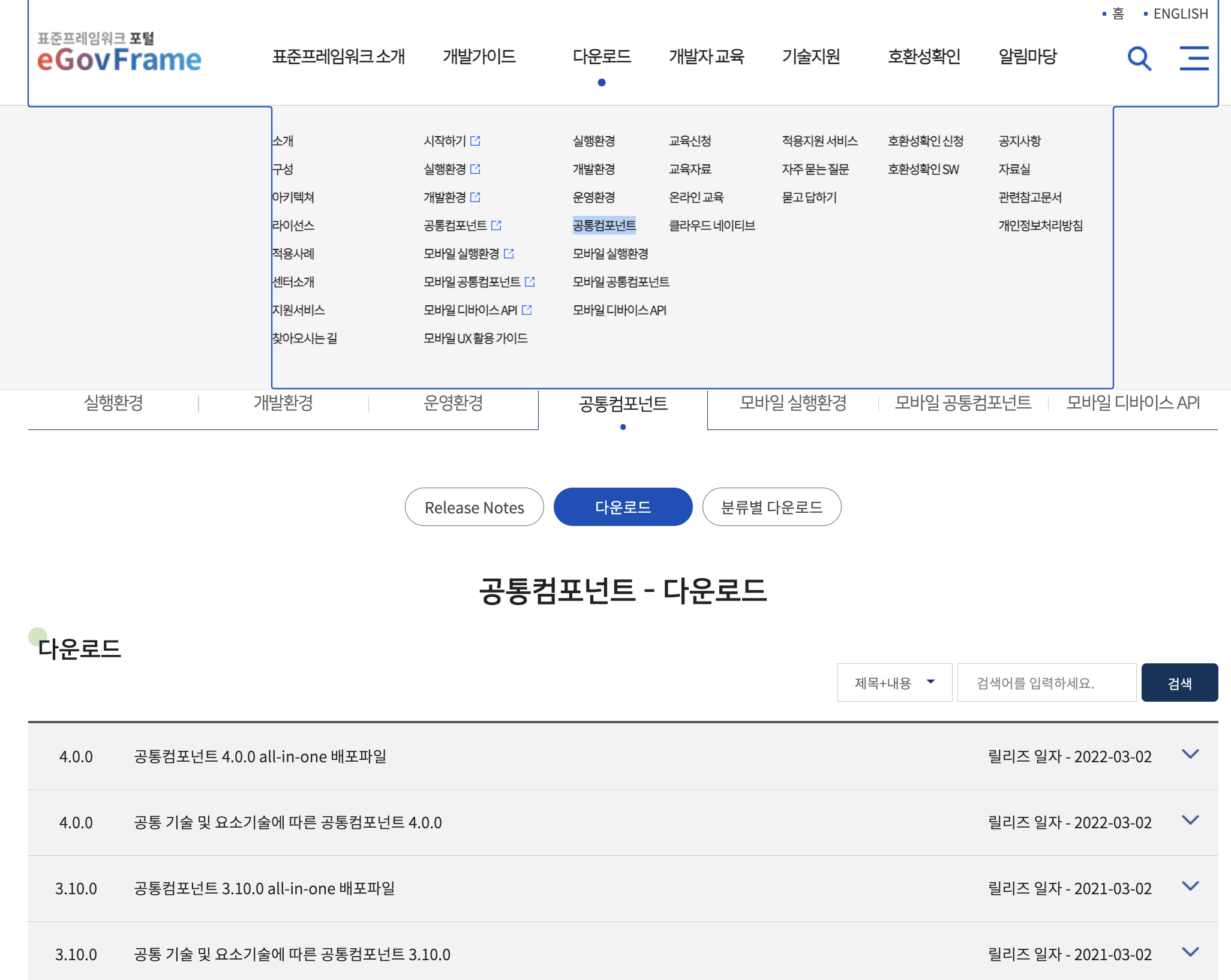Click external-link icon next to 시작하기
The width and height of the screenshot is (1231, 980).
[x=475, y=141]
